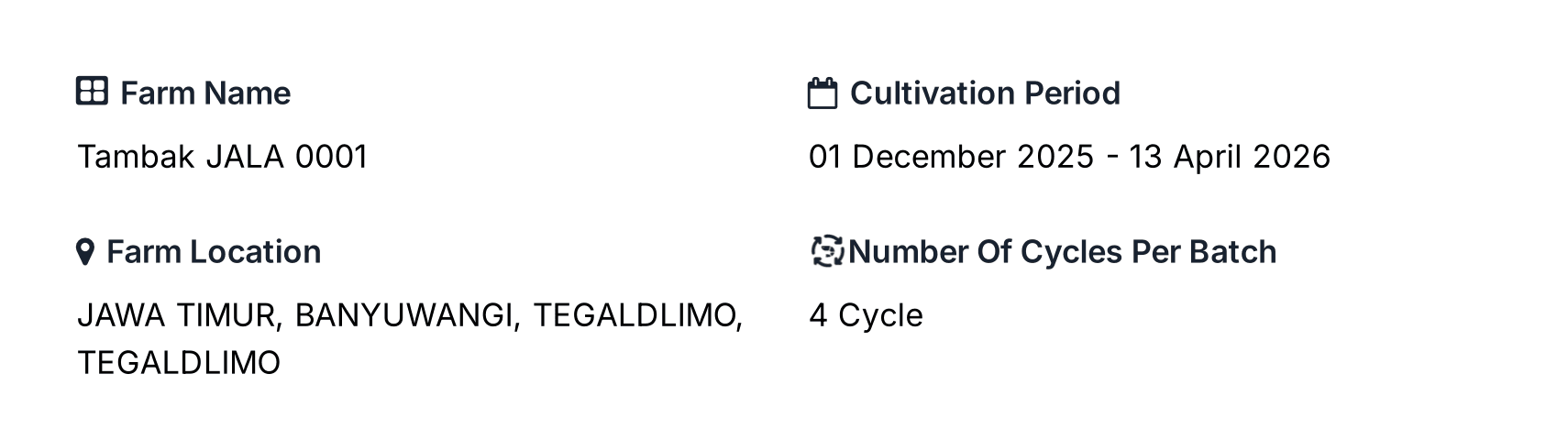Viewport: 1568px width, 429px height.
Task: Click the Cultivation Period calendar icon
Action: tap(822, 93)
